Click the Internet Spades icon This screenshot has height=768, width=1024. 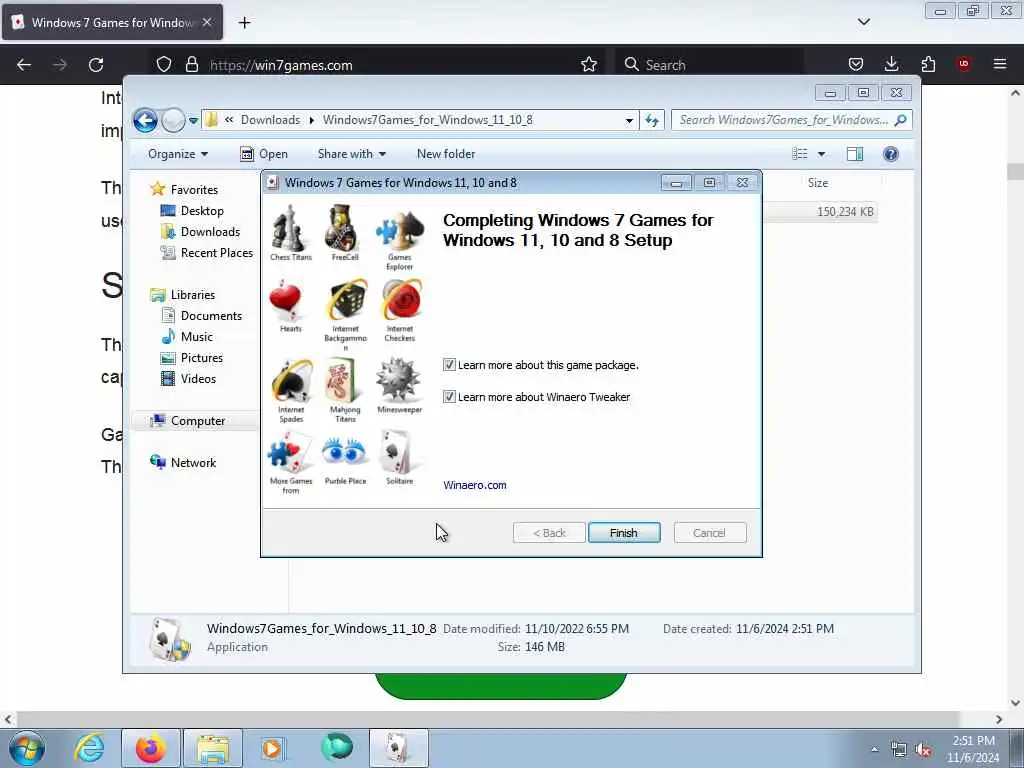pos(292,381)
